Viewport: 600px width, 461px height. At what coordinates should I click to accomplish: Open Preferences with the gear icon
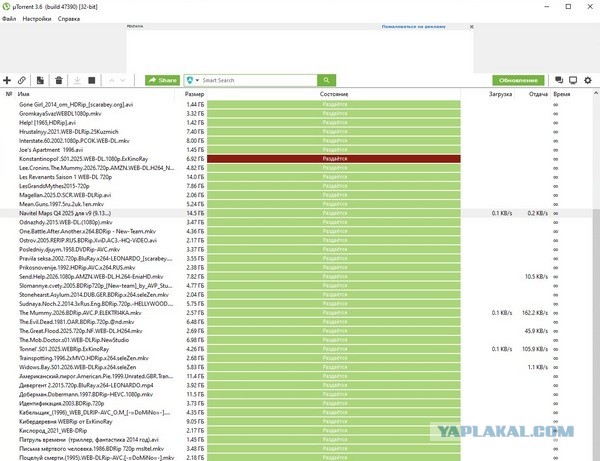588,80
